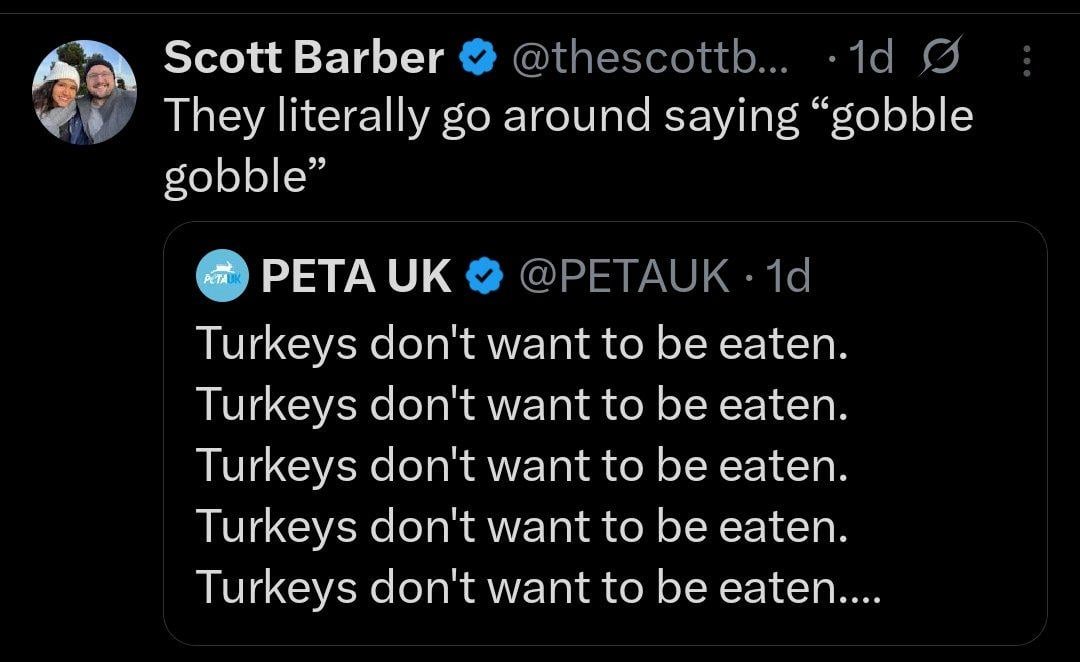This screenshot has width=1080, height=662.
Task: Click the second "Turkeys don't want" line in quote
Action: 521,405
